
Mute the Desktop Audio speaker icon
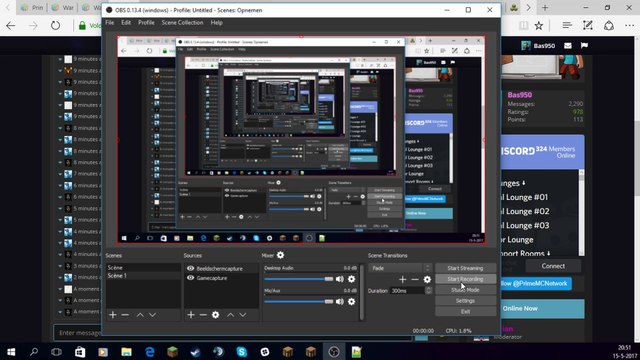(340, 279)
